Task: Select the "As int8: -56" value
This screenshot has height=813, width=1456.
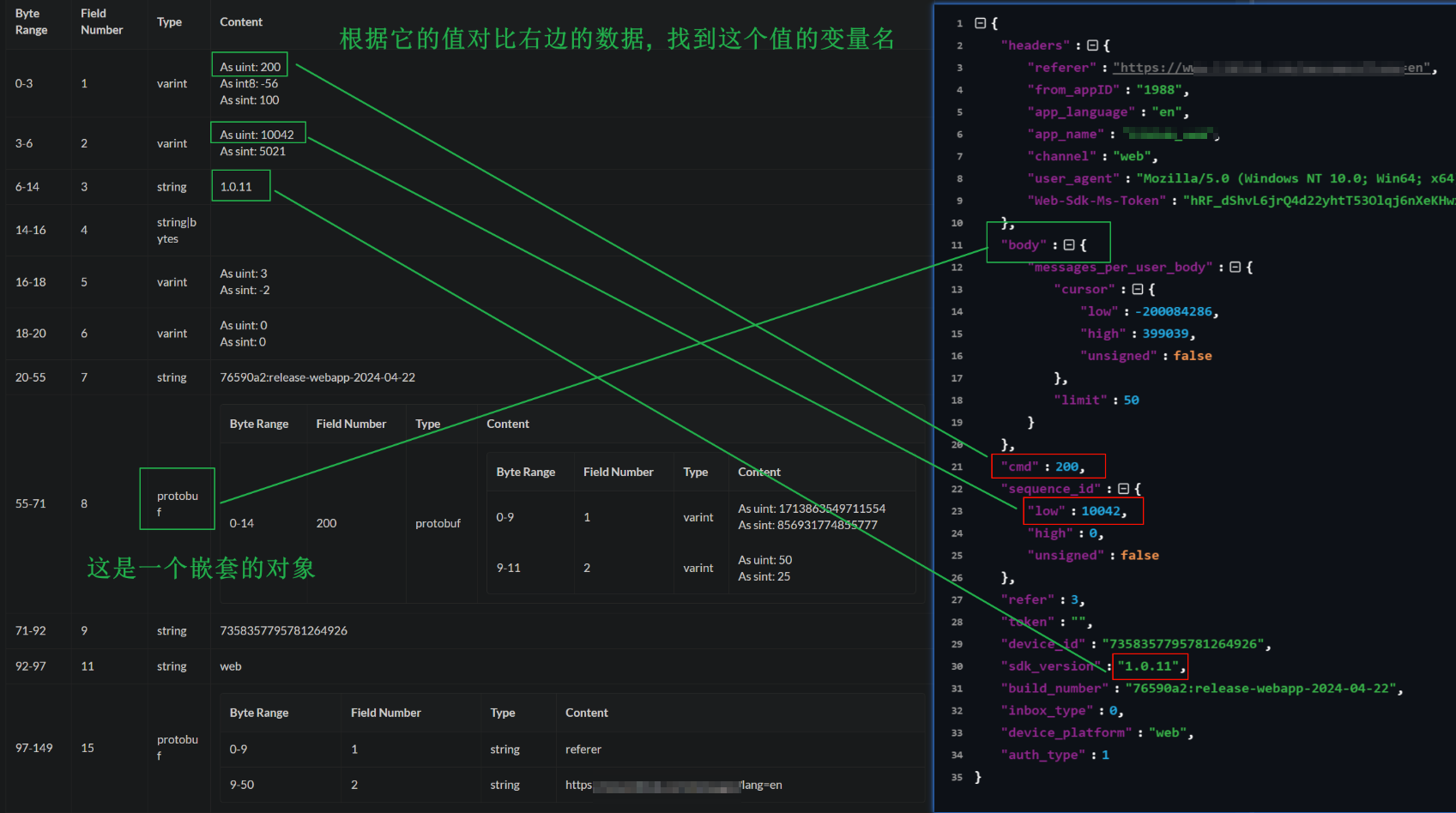Action: [x=249, y=83]
